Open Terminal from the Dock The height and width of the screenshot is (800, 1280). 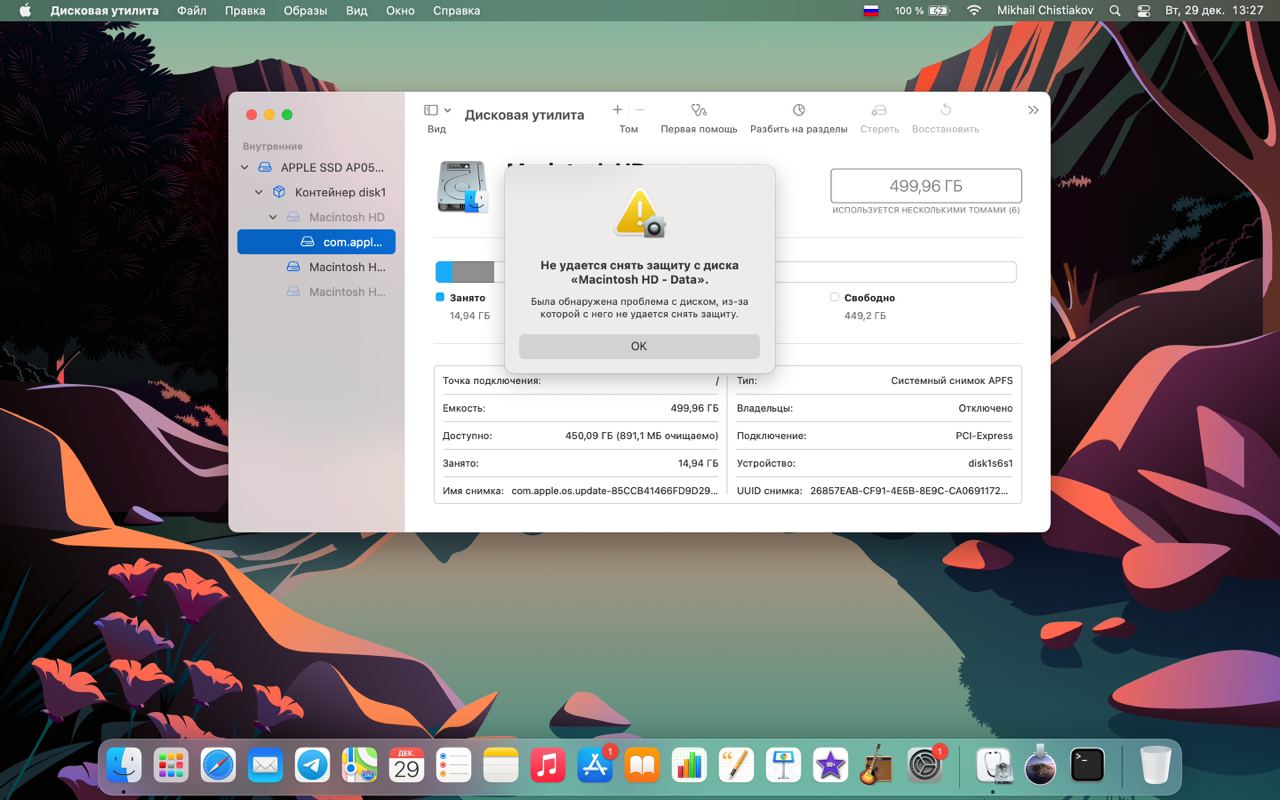(1087, 767)
